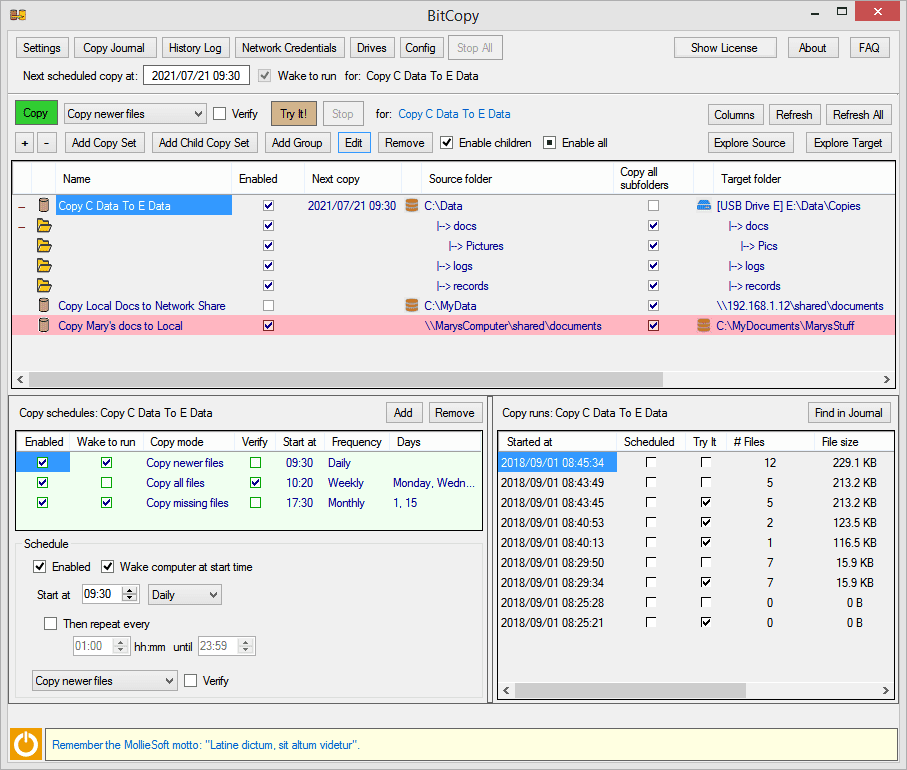907x770 pixels.
Task: Click database icon next to C:\MyData source
Action: pyautogui.click(x=411, y=306)
